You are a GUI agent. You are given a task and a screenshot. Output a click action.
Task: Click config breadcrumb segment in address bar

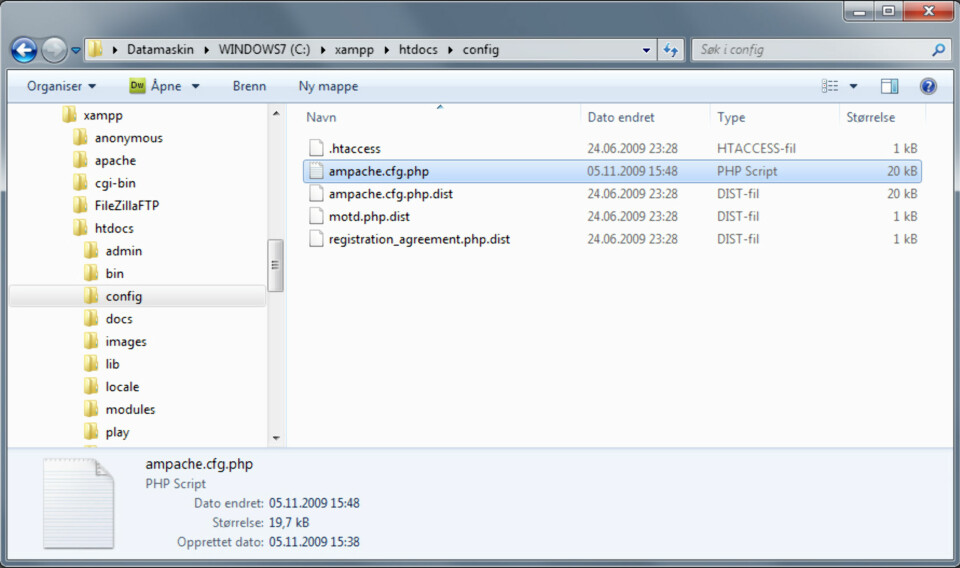coord(481,50)
